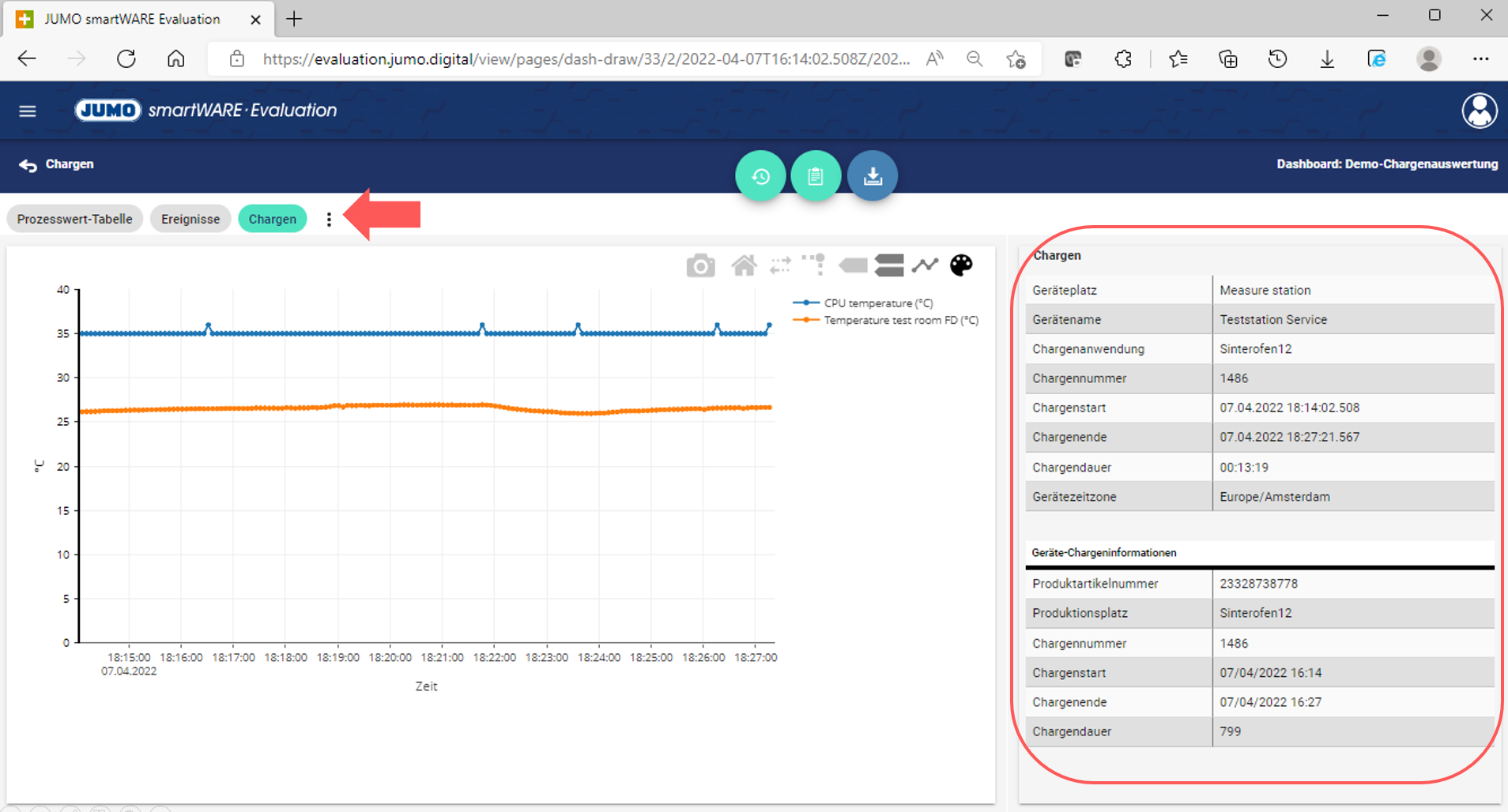Toggle CPU temperature legend entry

(877, 303)
